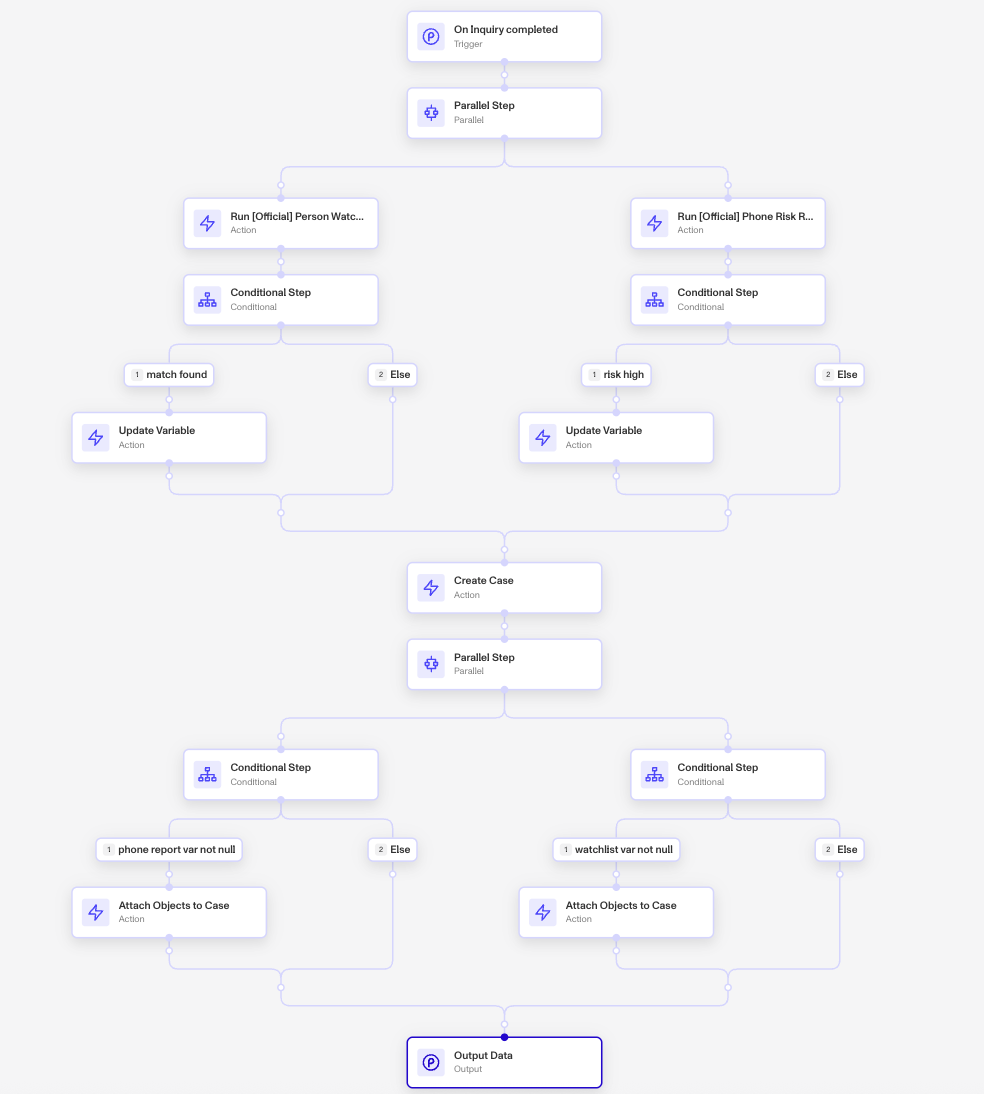This screenshot has height=1094, width=984.
Task: Click the Run [Official] Phone Risk action icon
Action: coord(655,223)
